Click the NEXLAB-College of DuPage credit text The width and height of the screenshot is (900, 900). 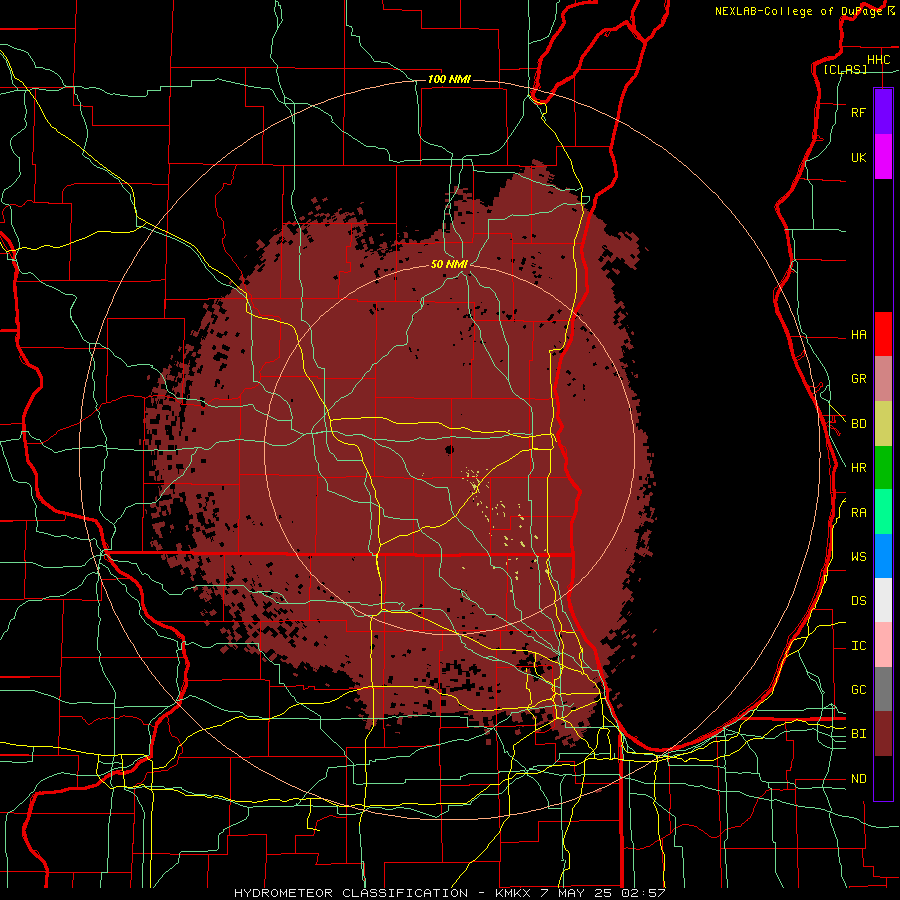pos(798,11)
